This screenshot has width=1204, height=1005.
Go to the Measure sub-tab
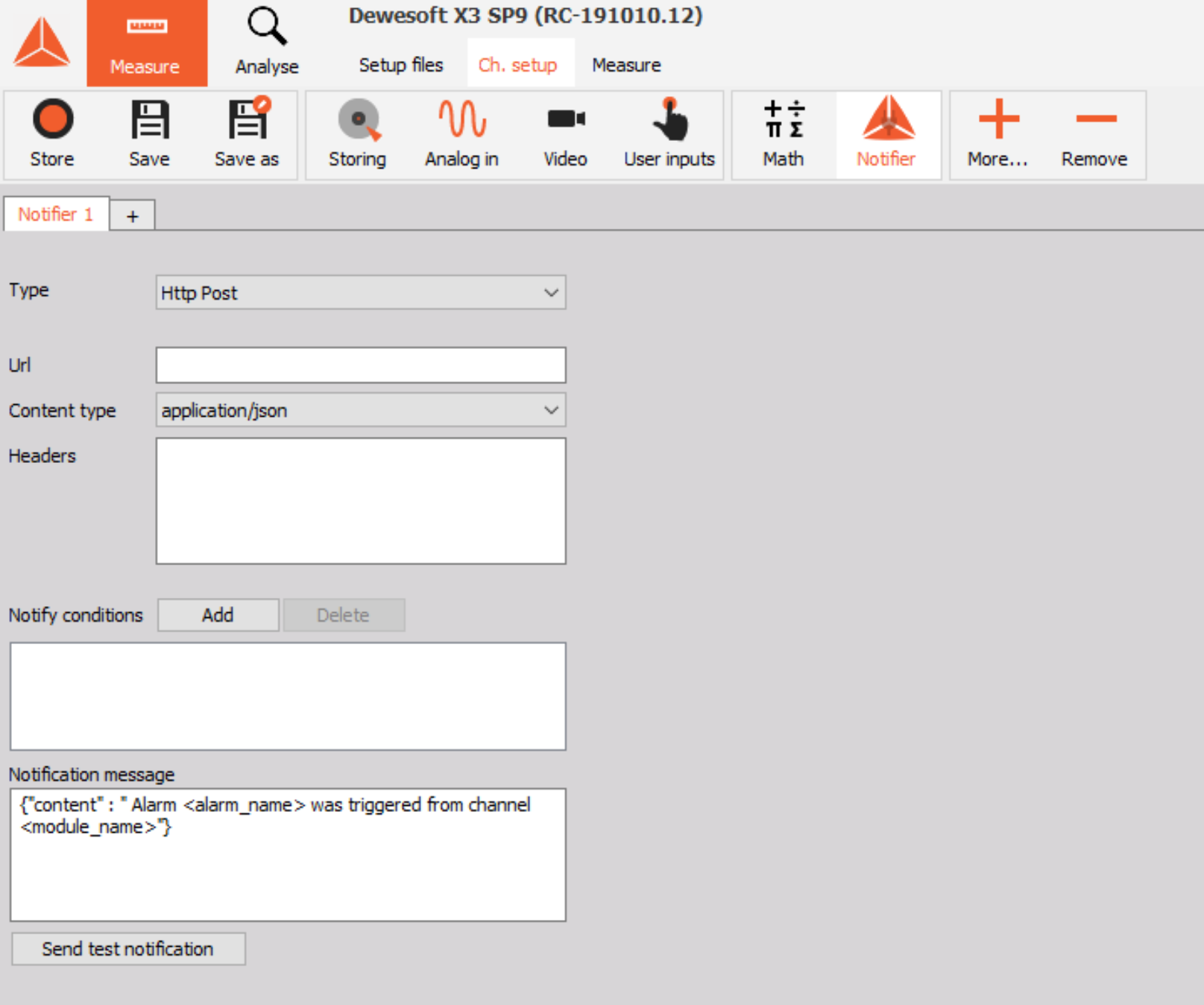626,65
